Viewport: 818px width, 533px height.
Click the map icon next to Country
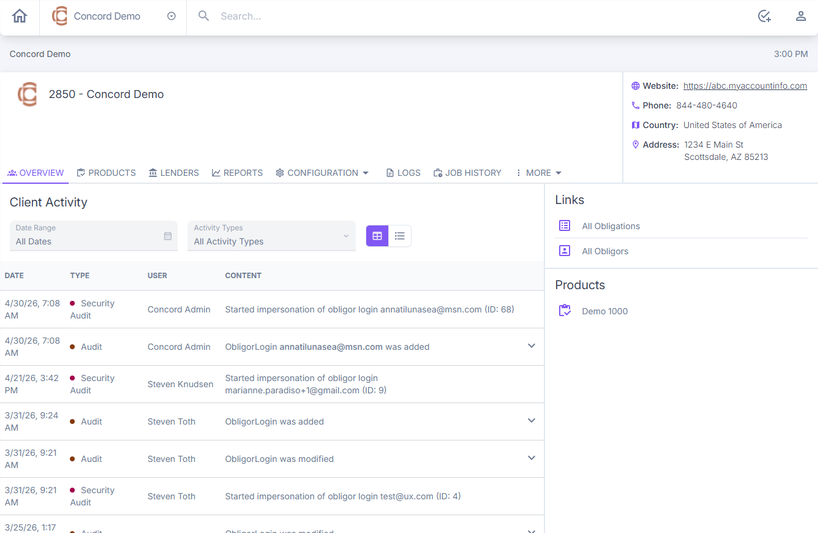coord(635,125)
